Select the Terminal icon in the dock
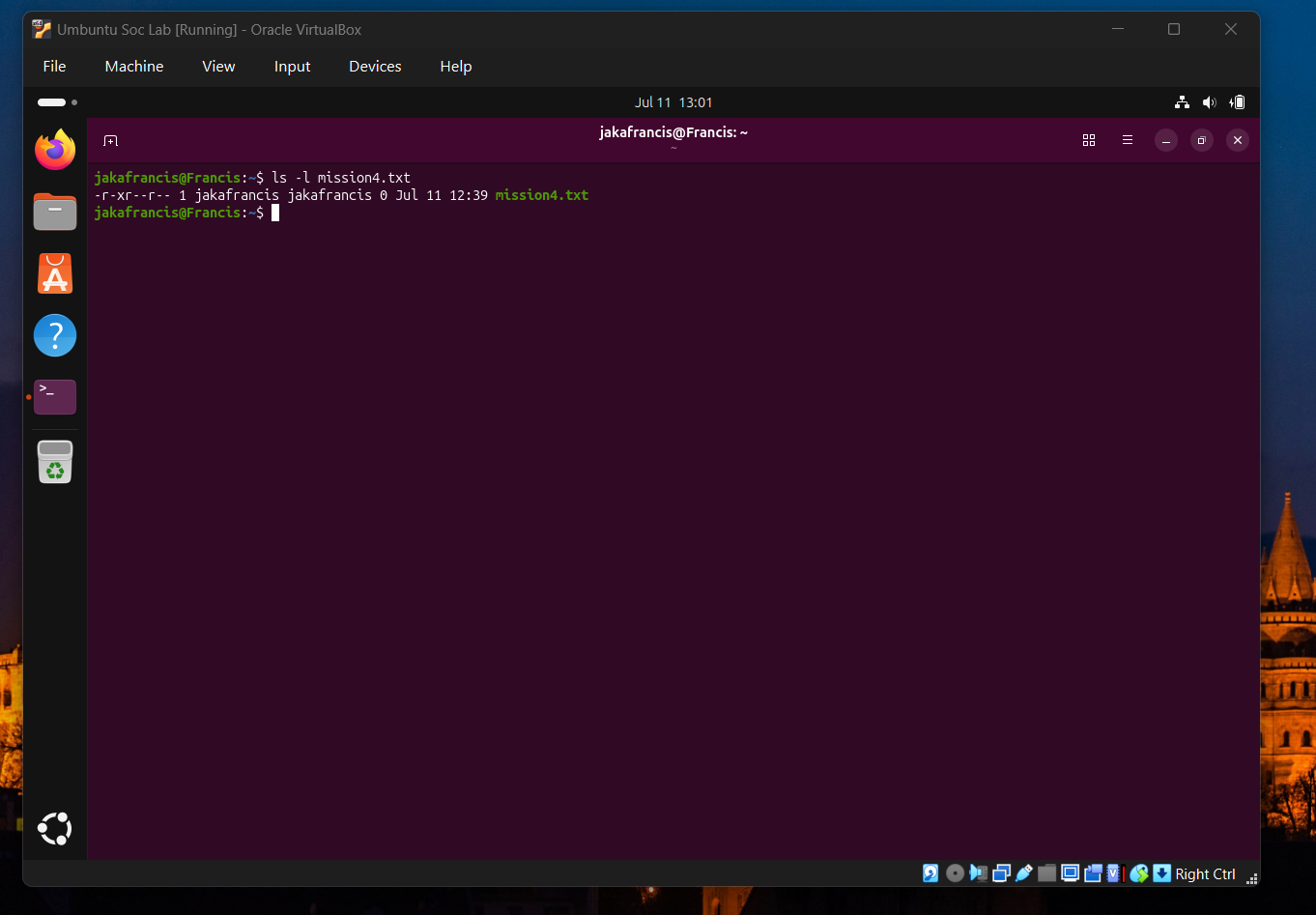The image size is (1316, 915). coord(55,396)
